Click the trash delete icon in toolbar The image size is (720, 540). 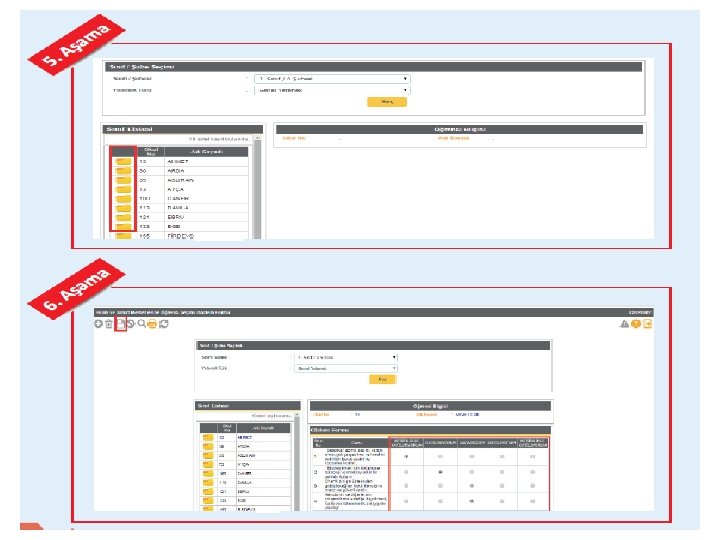(109, 324)
